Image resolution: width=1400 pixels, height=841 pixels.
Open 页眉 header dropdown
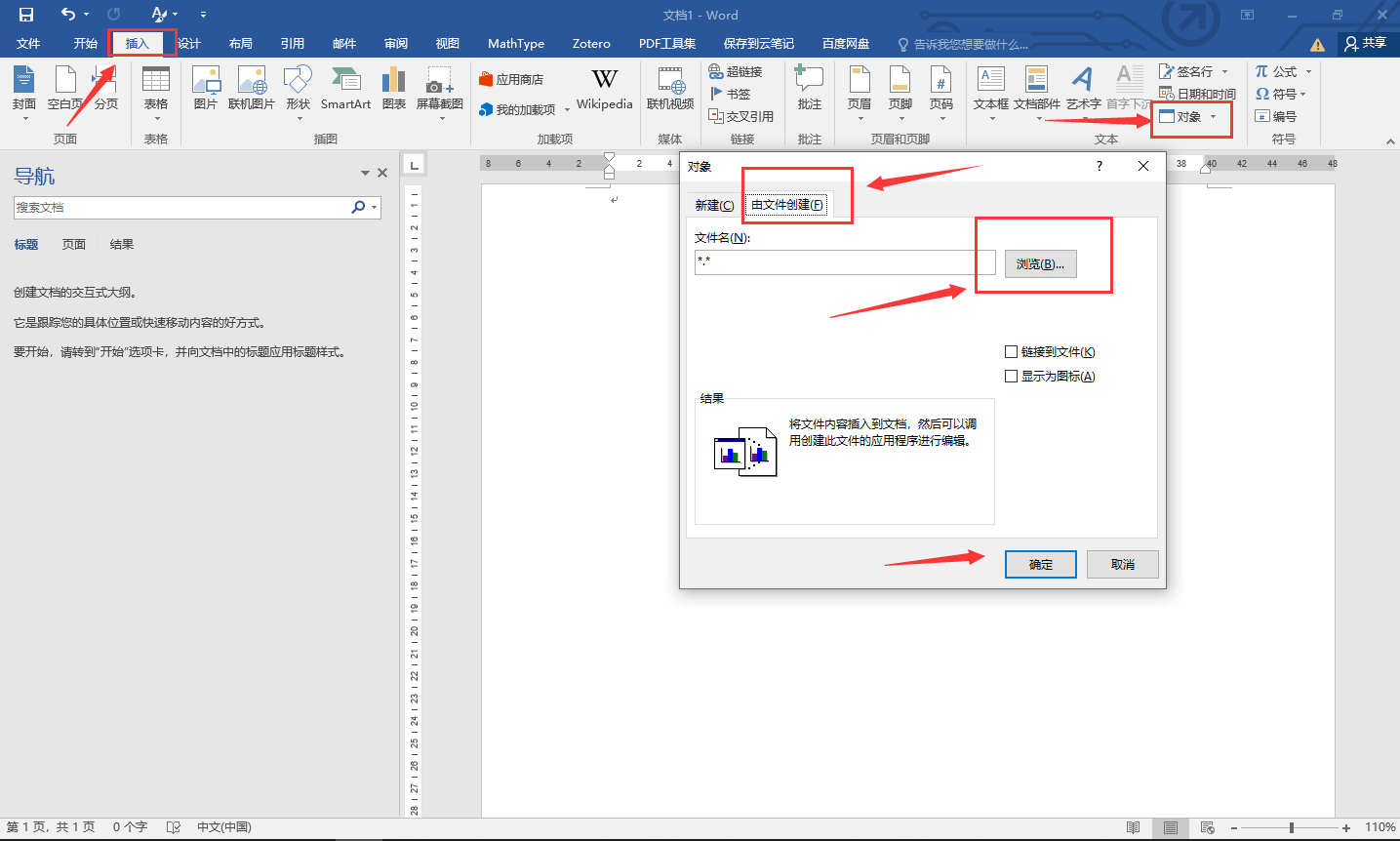click(x=860, y=94)
